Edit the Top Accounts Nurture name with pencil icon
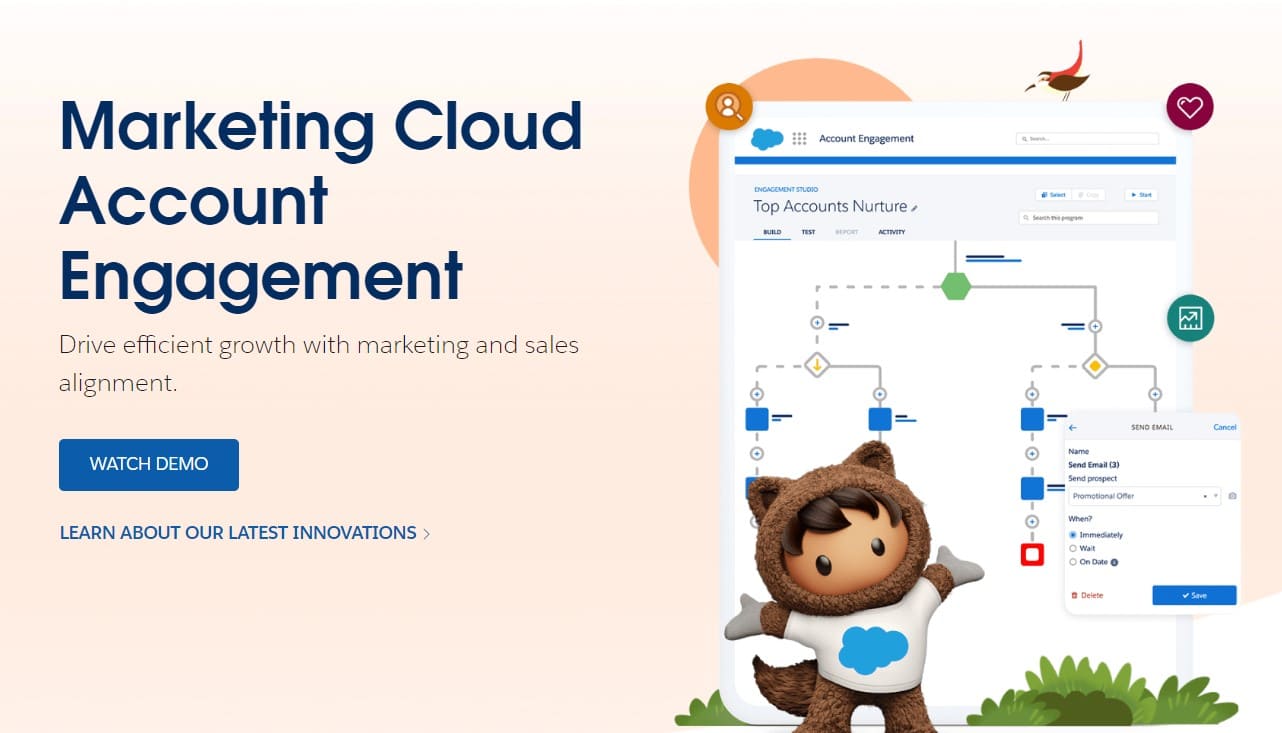 (x=913, y=207)
